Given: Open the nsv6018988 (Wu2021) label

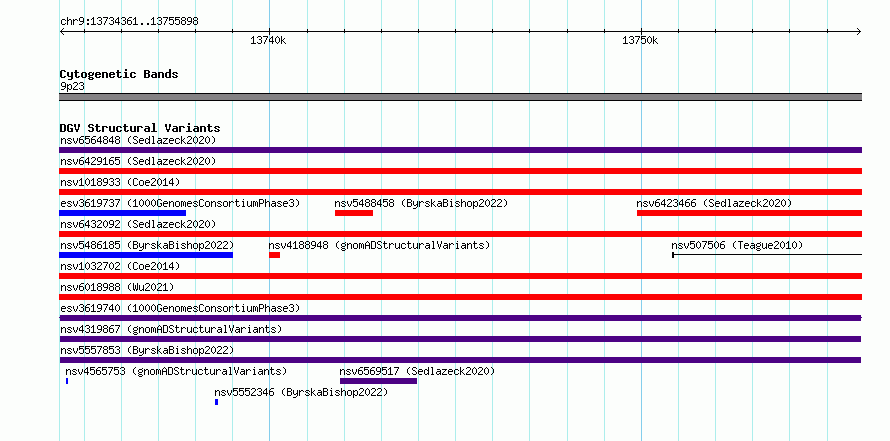Looking at the screenshot, I should pos(117,287).
